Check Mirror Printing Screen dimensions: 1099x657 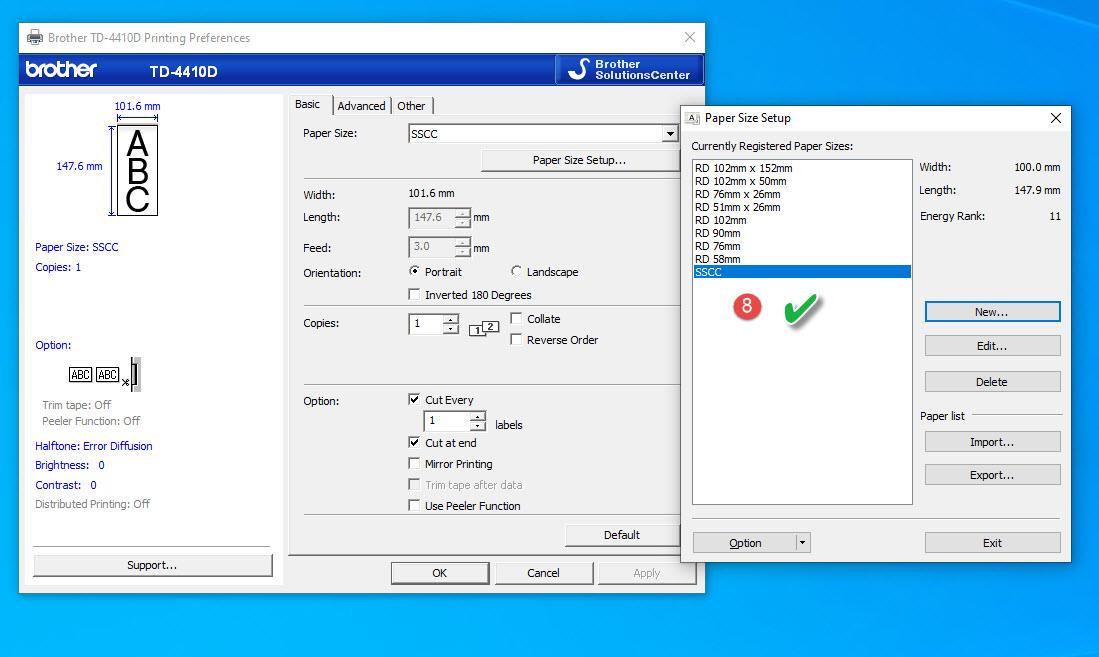tap(415, 463)
